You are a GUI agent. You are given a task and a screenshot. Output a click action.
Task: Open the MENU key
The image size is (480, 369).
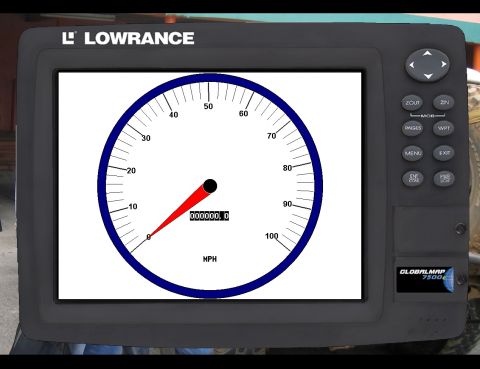[x=413, y=153]
